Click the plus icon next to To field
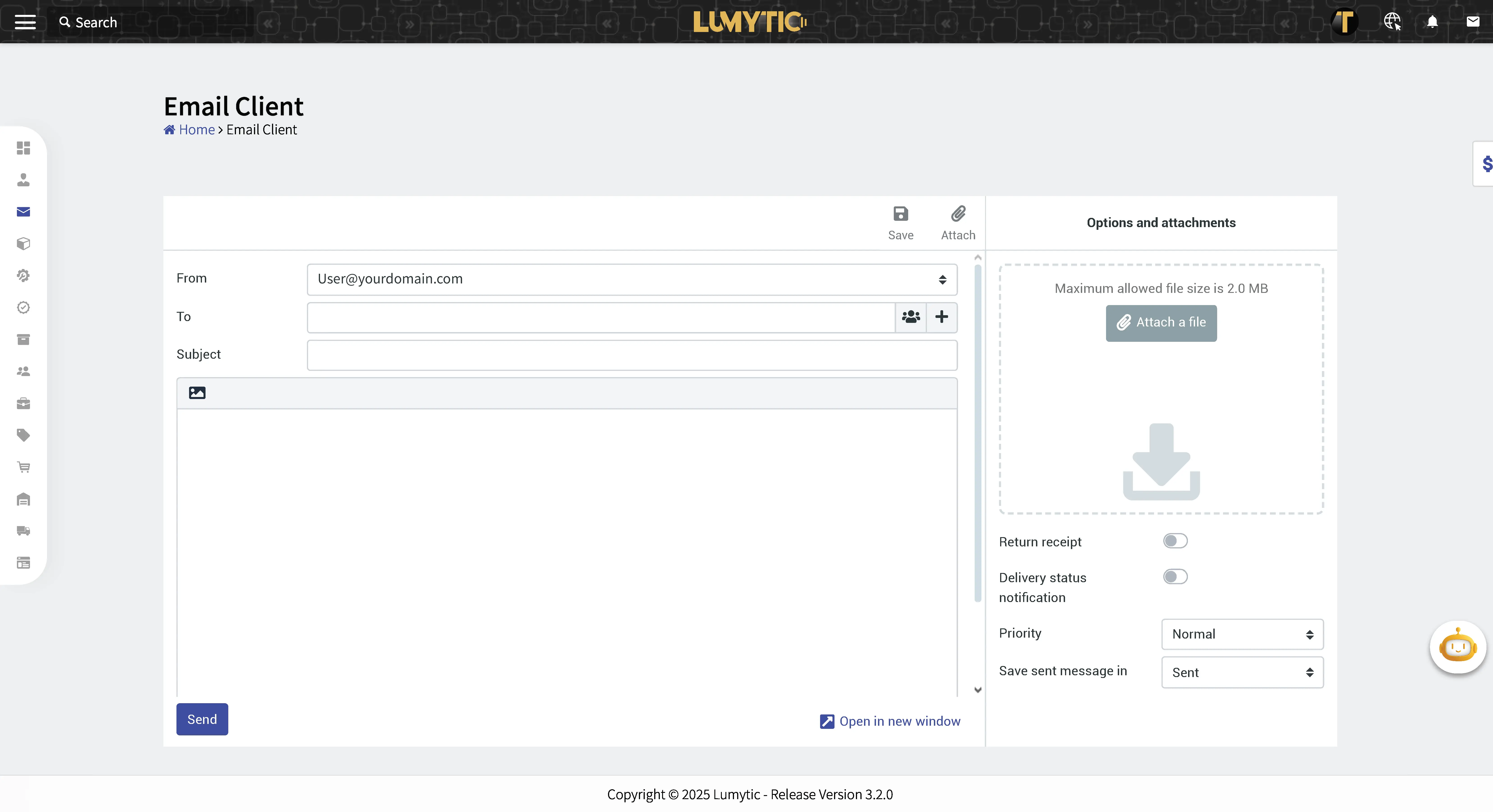Screen dimensions: 1493x812 coord(941,317)
